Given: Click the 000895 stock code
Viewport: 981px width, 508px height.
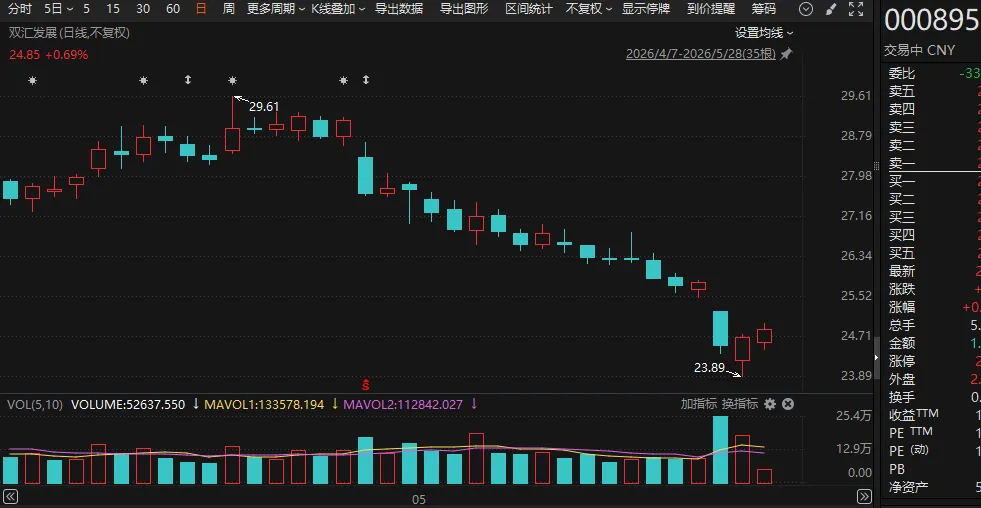Looking at the screenshot, I should pyautogui.click(x=932, y=20).
